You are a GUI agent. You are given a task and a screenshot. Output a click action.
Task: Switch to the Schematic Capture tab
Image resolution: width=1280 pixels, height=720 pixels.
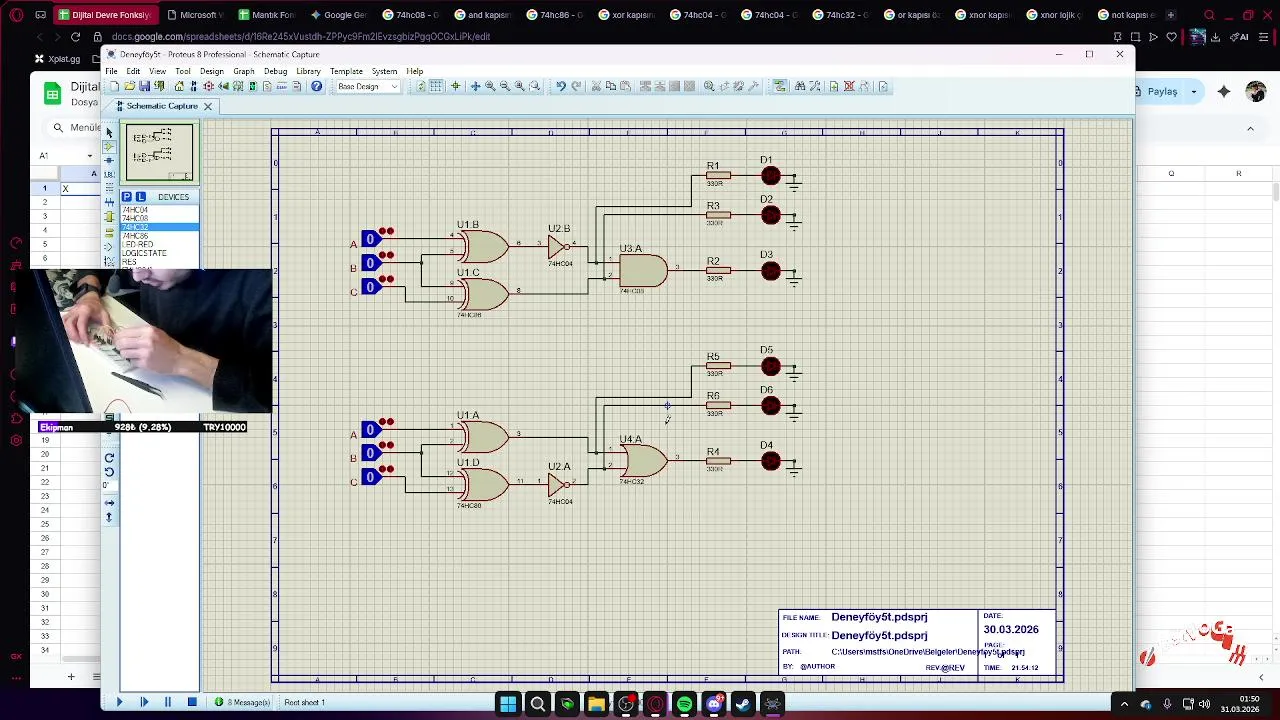tap(162, 106)
